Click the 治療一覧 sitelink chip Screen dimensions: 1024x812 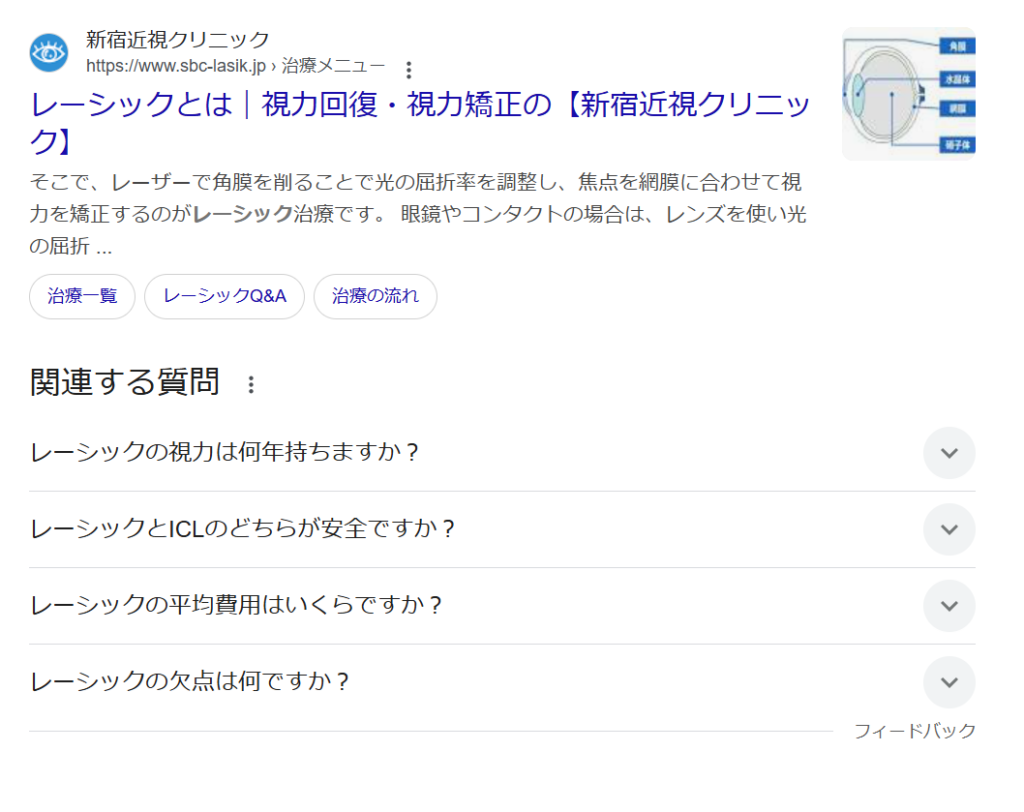click(82, 296)
